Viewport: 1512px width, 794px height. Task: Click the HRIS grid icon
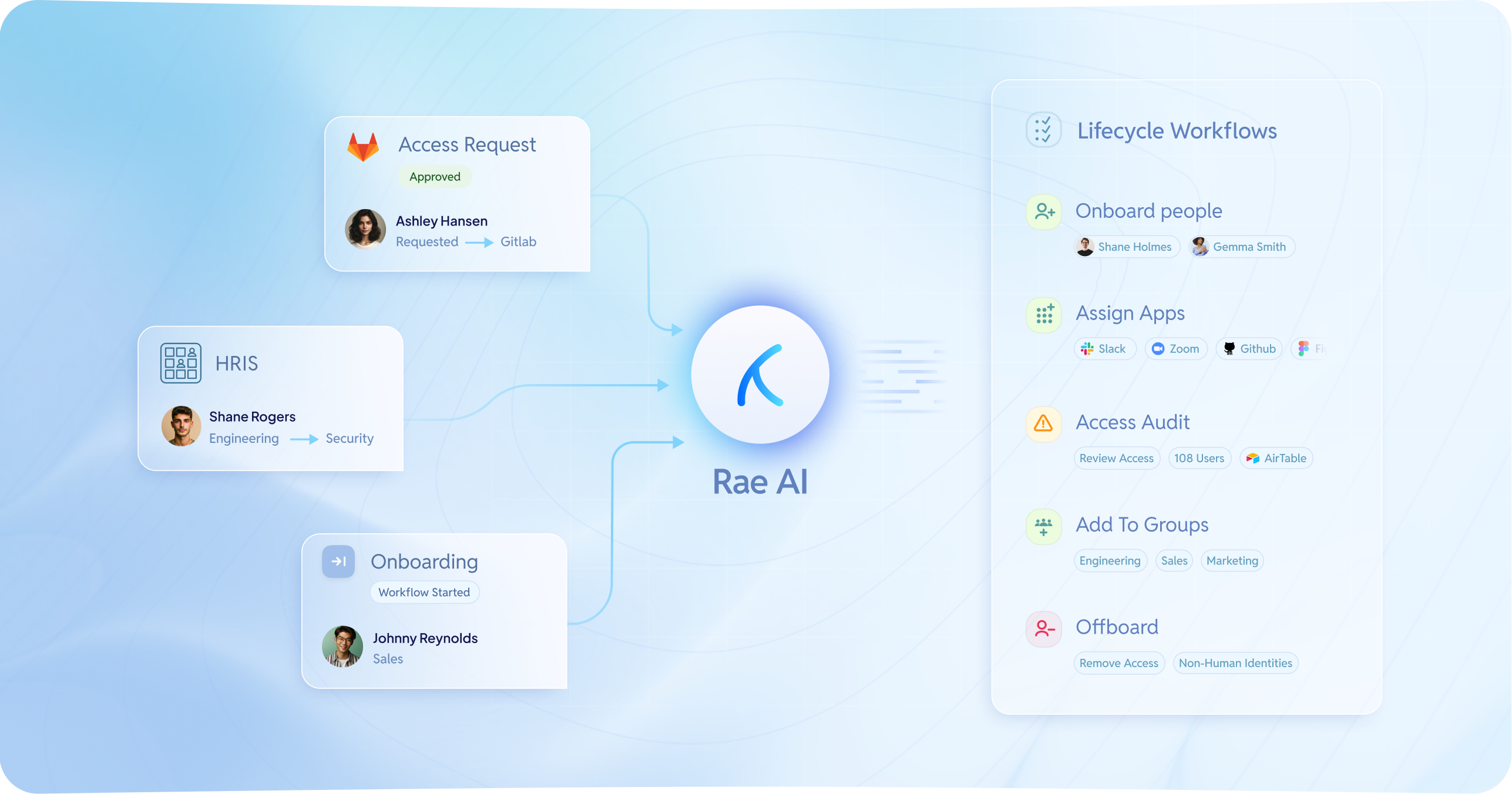click(x=181, y=363)
